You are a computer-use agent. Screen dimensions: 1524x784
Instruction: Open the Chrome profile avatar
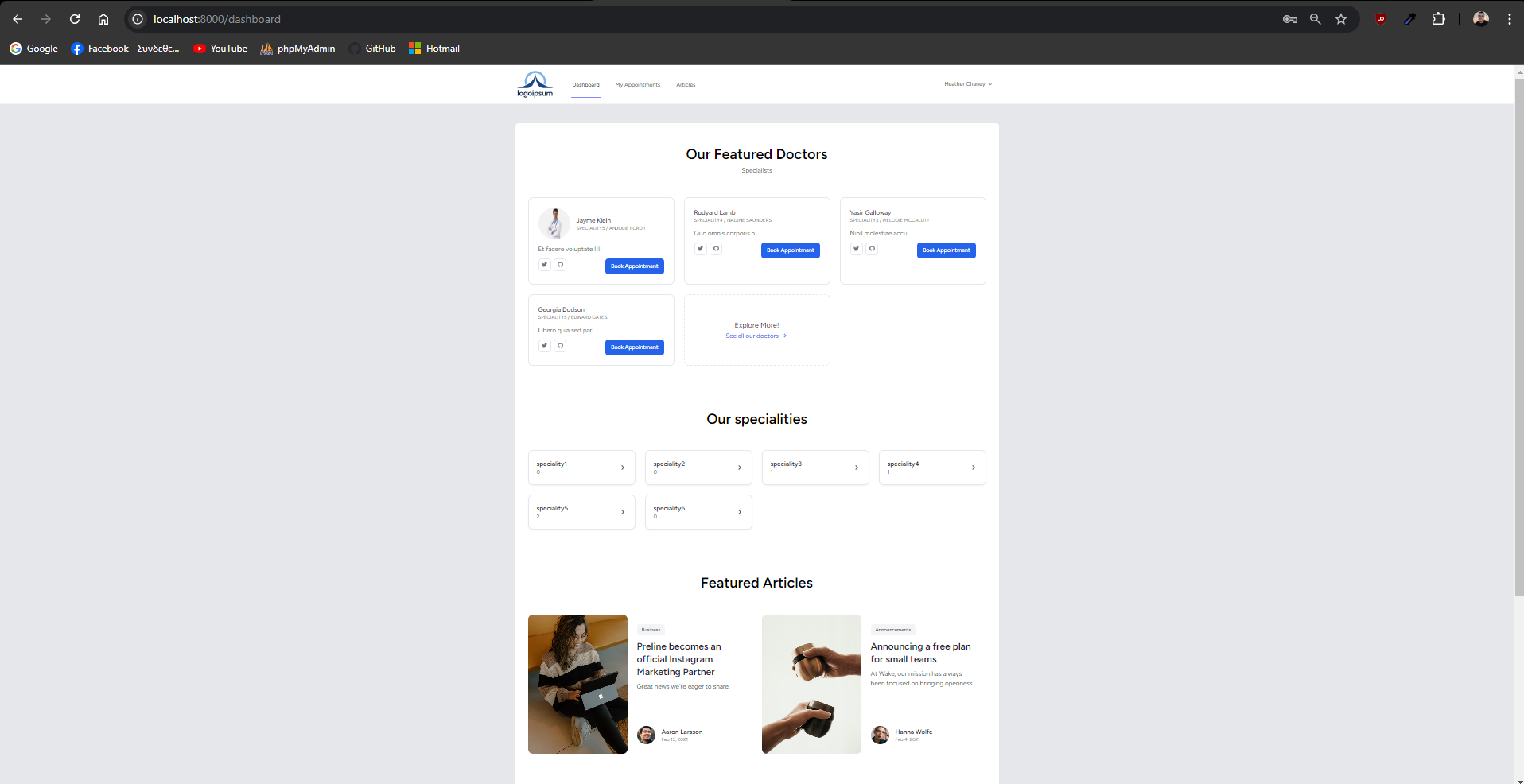point(1481,19)
